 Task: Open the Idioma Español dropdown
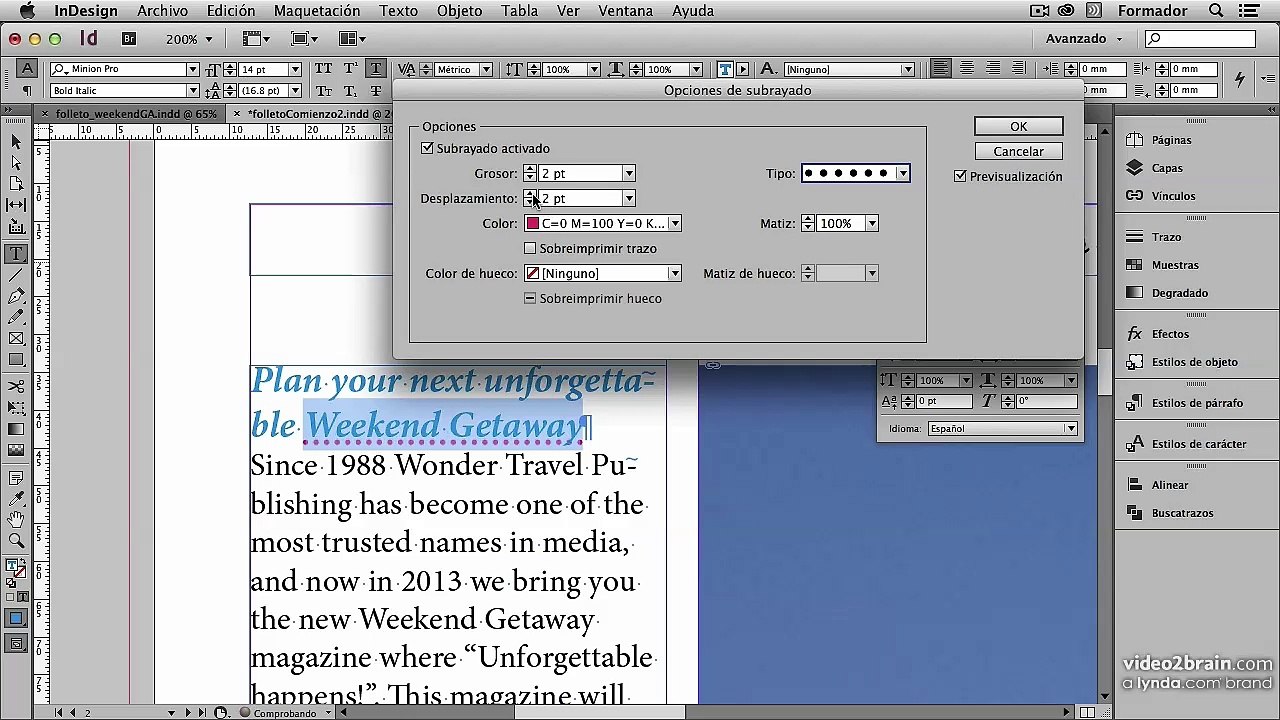point(1002,428)
